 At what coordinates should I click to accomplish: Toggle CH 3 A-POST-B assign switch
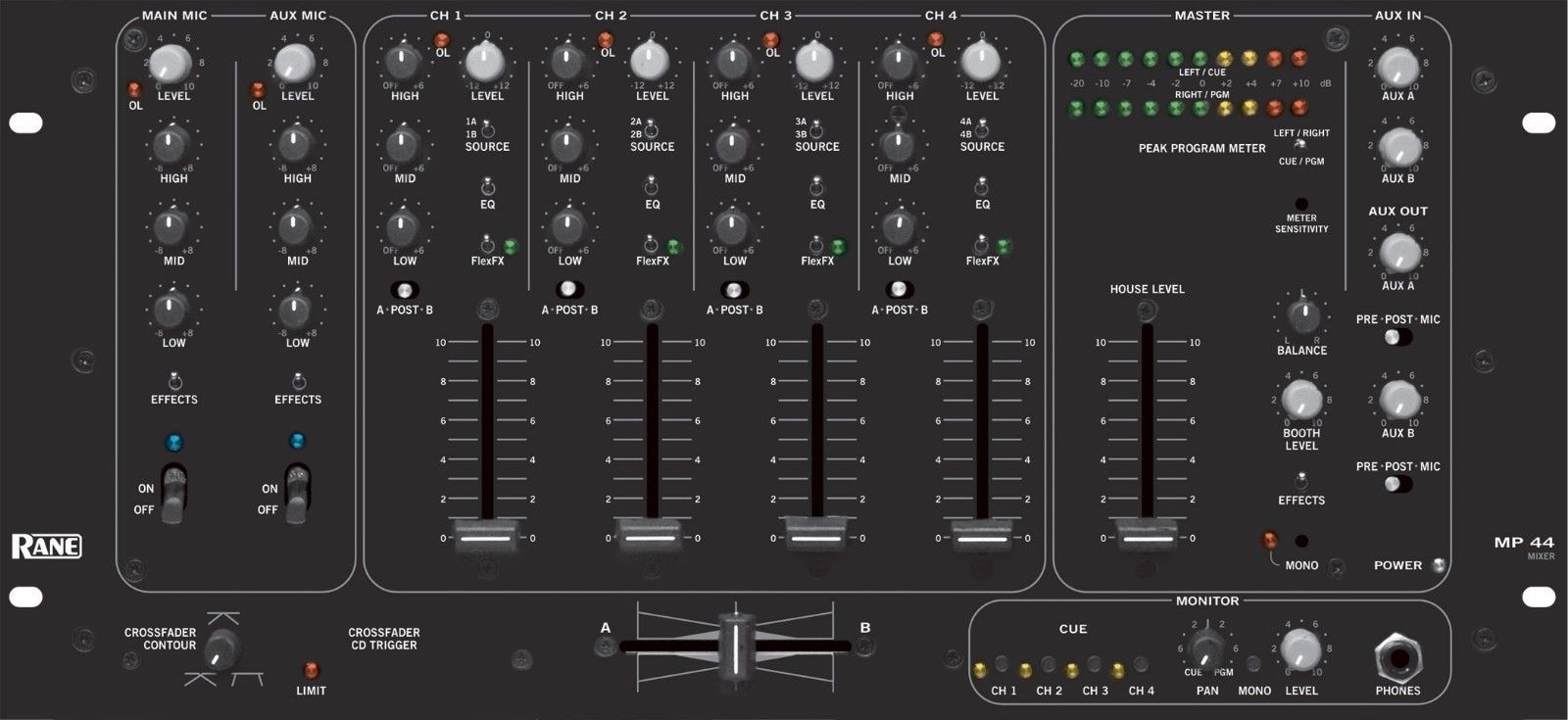point(735,290)
